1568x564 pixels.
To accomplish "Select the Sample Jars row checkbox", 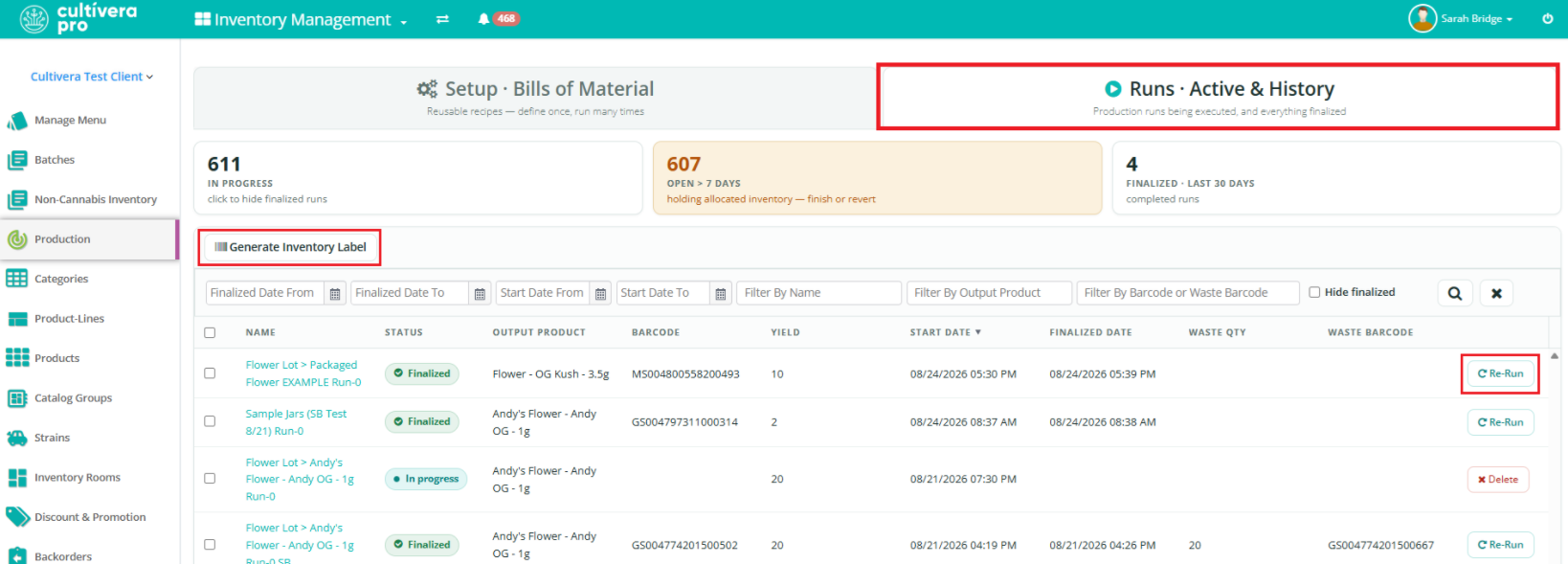I will pos(210,421).
